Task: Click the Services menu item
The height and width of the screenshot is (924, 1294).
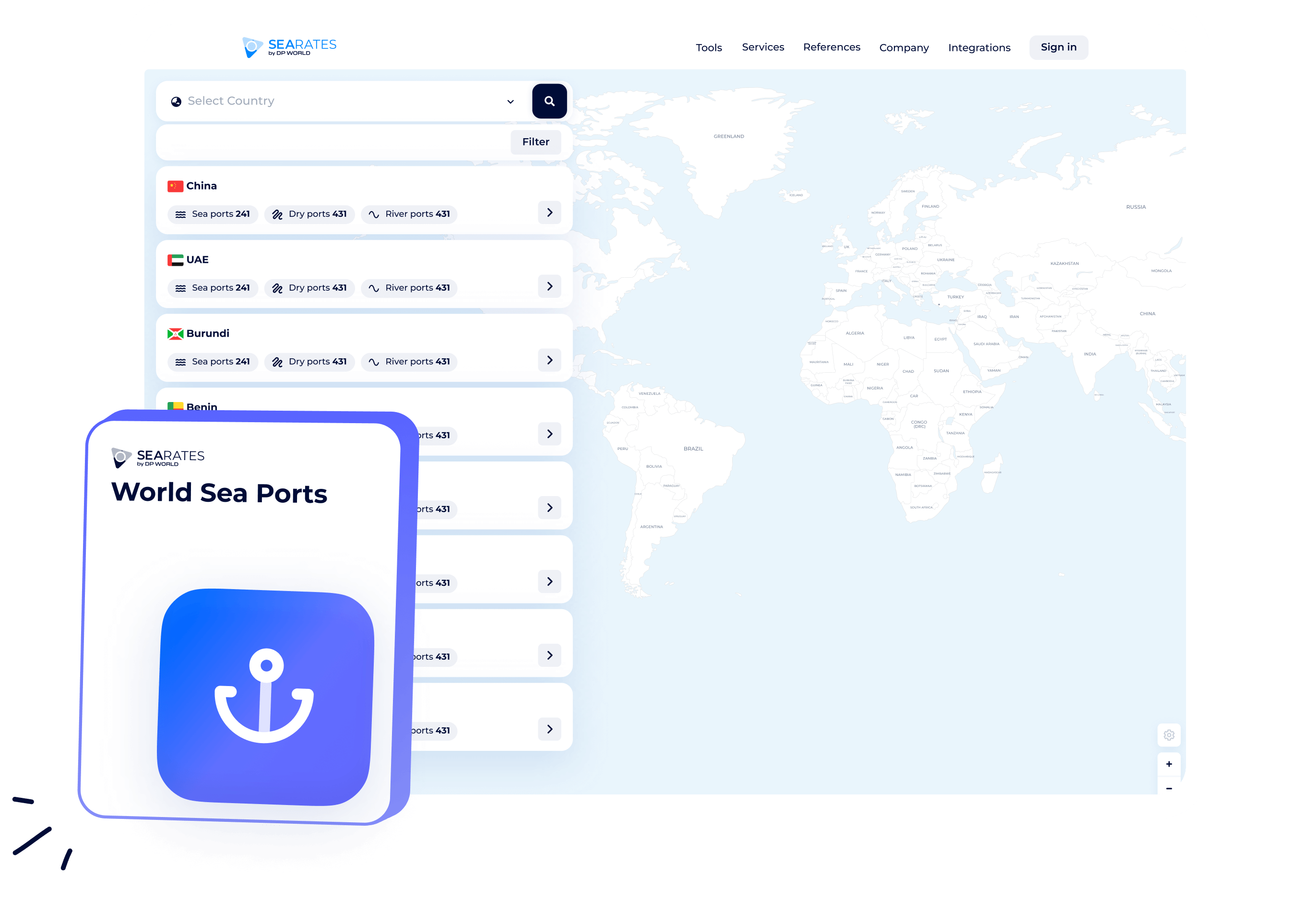Action: tap(763, 47)
